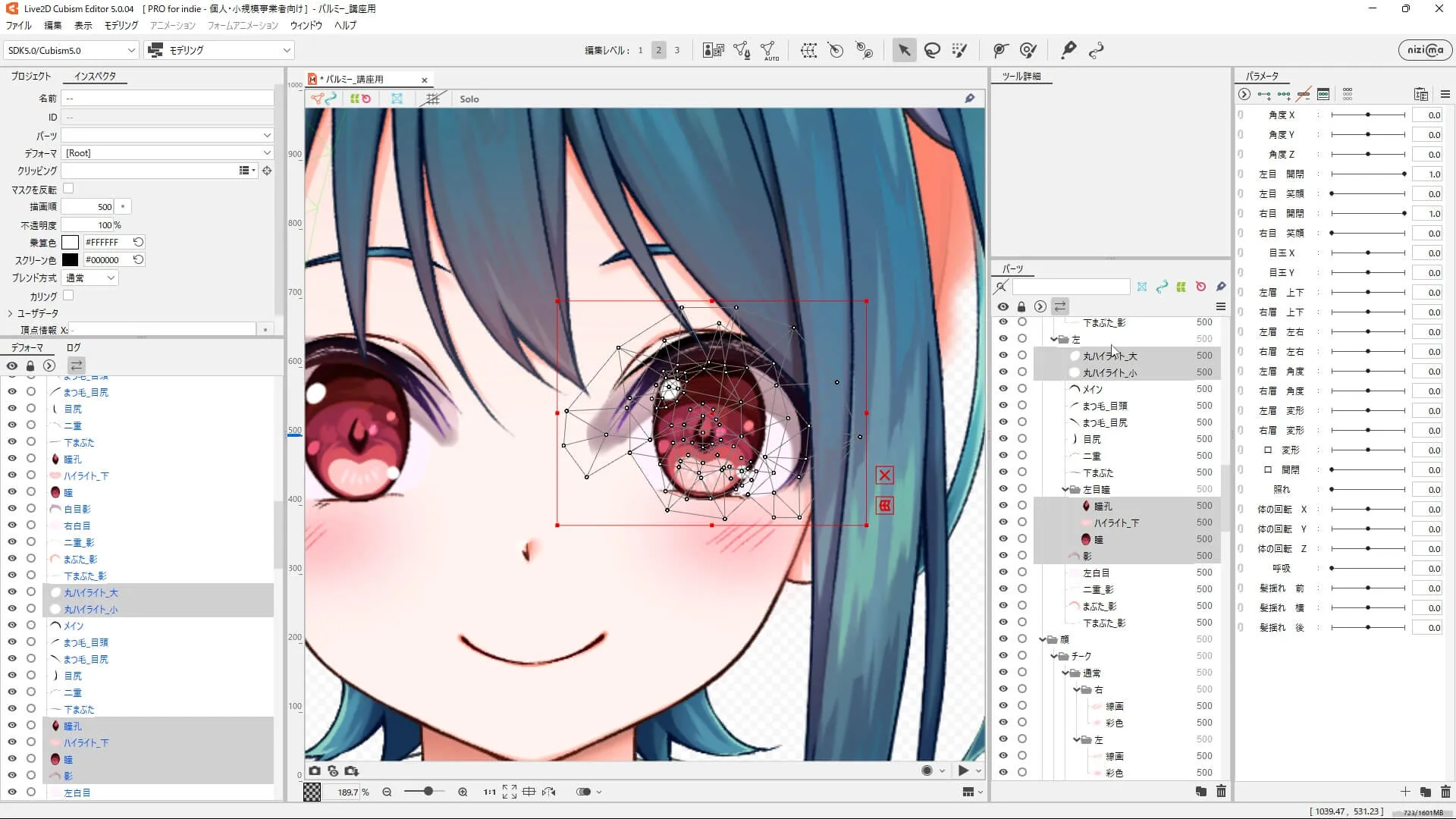Set edit level to 3
The image size is (1456, 819).
click(676, 50)
